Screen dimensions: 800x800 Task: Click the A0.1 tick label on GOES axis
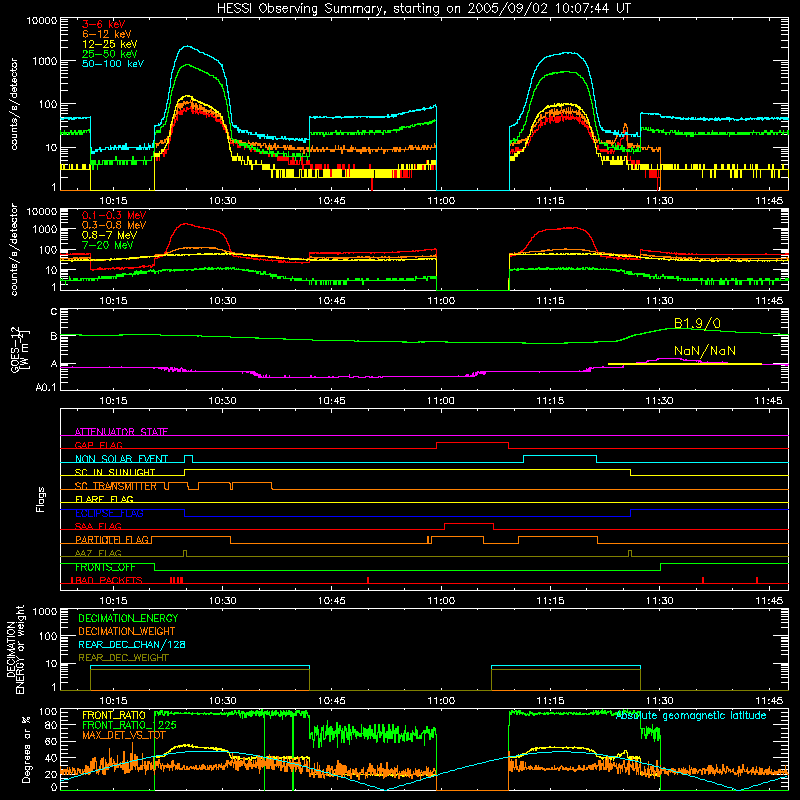click(x=46, y=388)
